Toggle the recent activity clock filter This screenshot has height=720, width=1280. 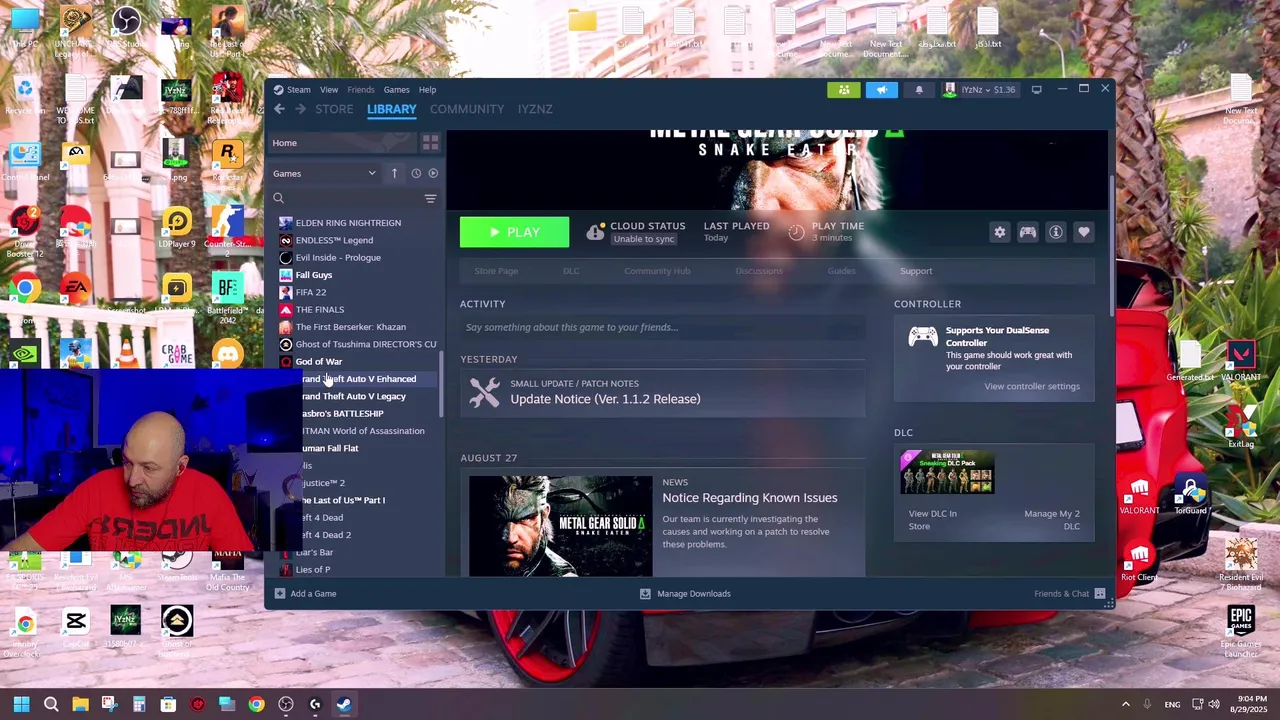416,173
